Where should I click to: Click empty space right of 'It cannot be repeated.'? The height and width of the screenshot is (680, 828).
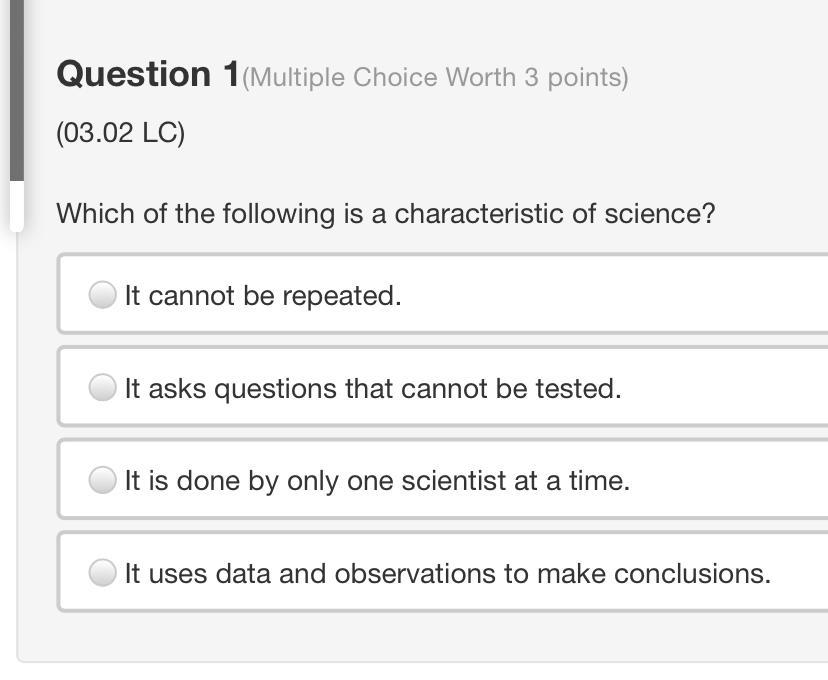tap(620, 295)
